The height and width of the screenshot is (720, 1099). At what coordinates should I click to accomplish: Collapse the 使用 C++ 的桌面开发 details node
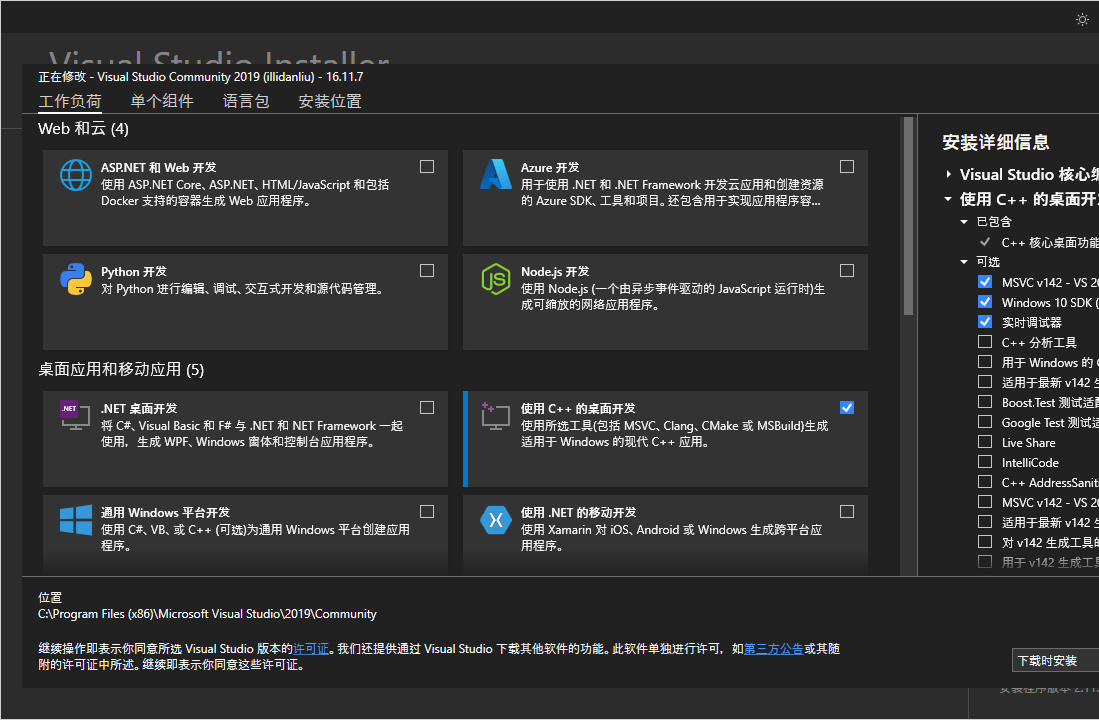coord(948,199)
